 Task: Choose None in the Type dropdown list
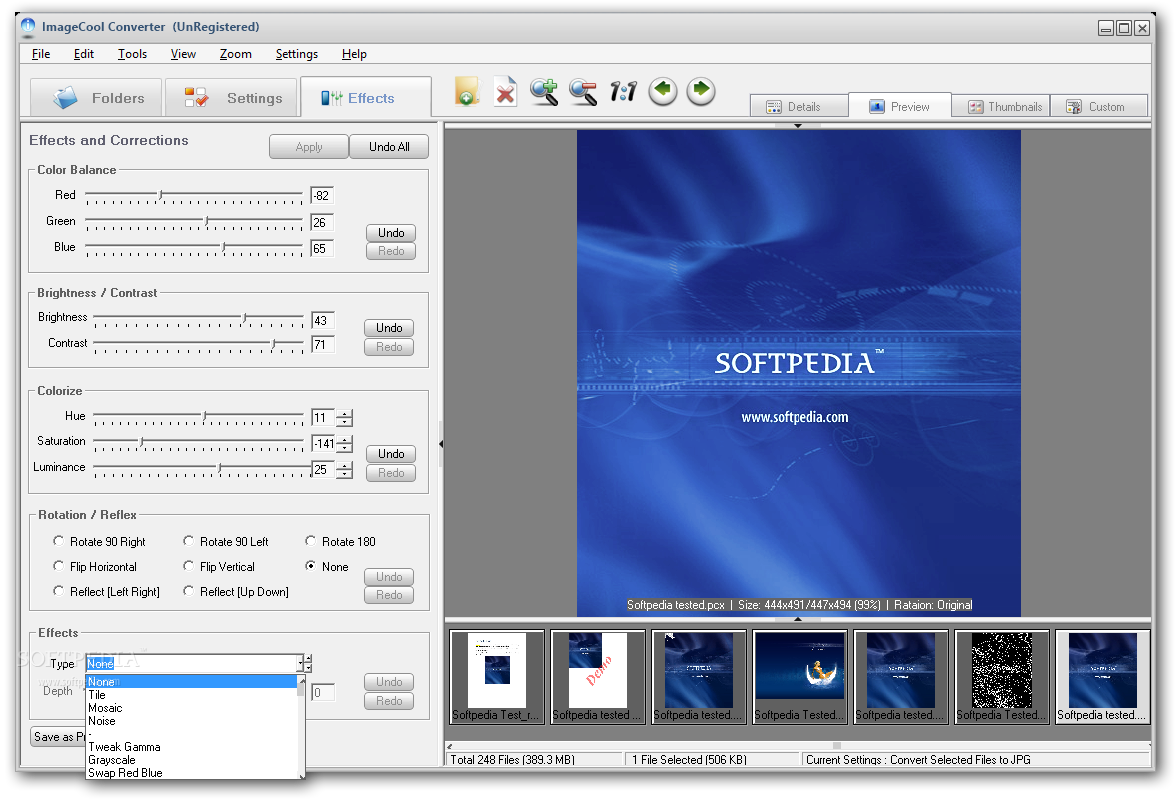[x=192, y=682]
